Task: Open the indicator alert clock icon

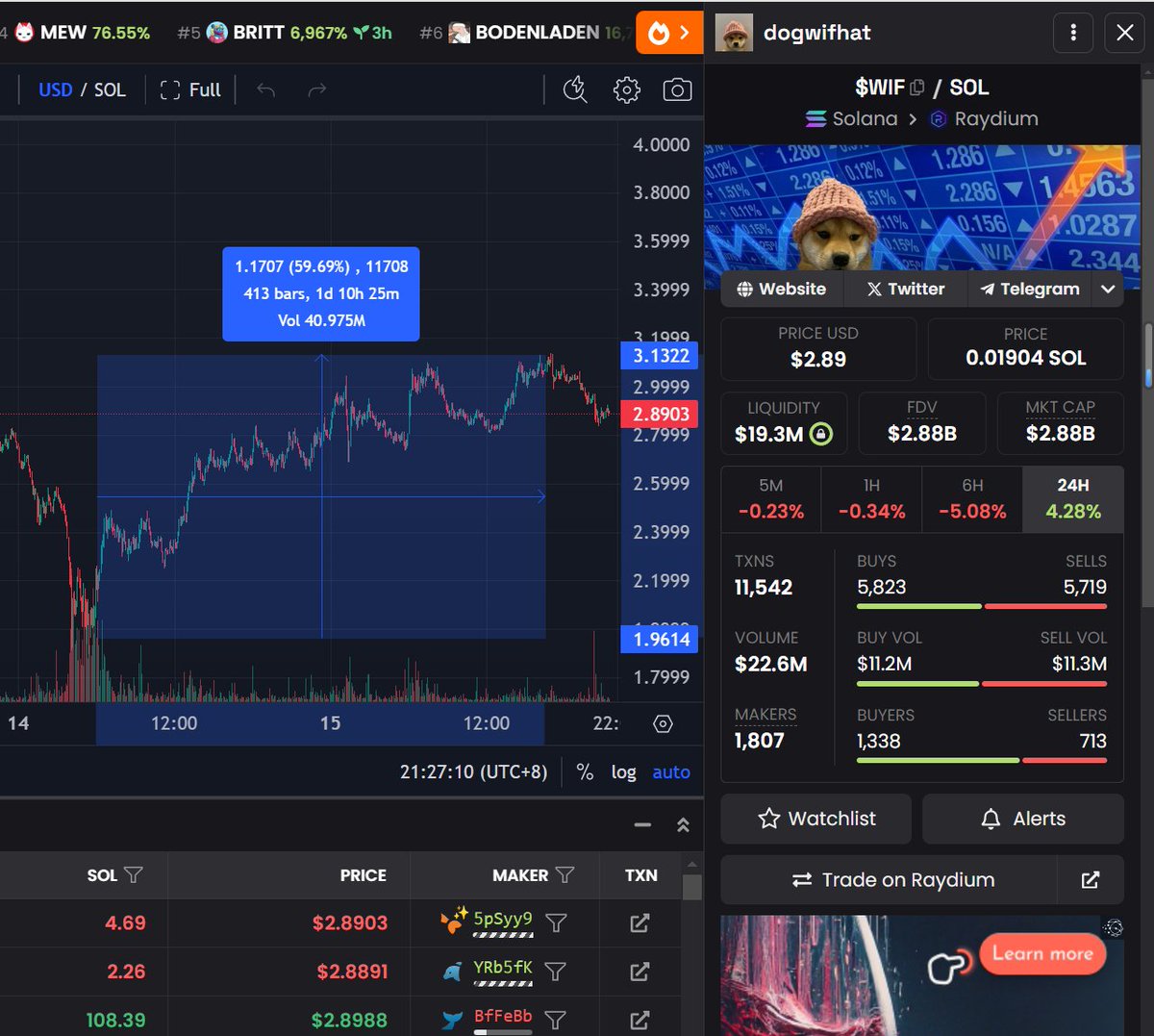Action: (575, 89)
